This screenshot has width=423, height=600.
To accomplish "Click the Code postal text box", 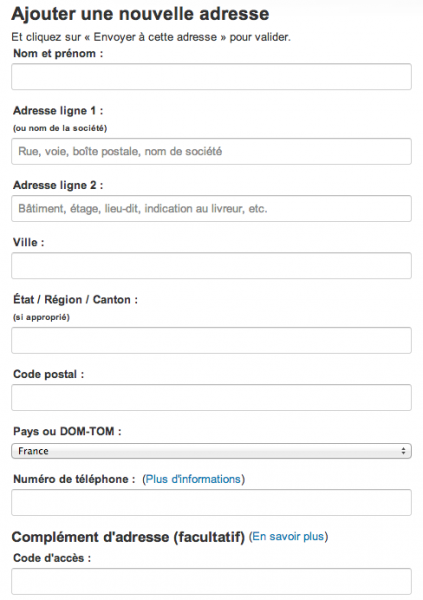I will [211, 398].
